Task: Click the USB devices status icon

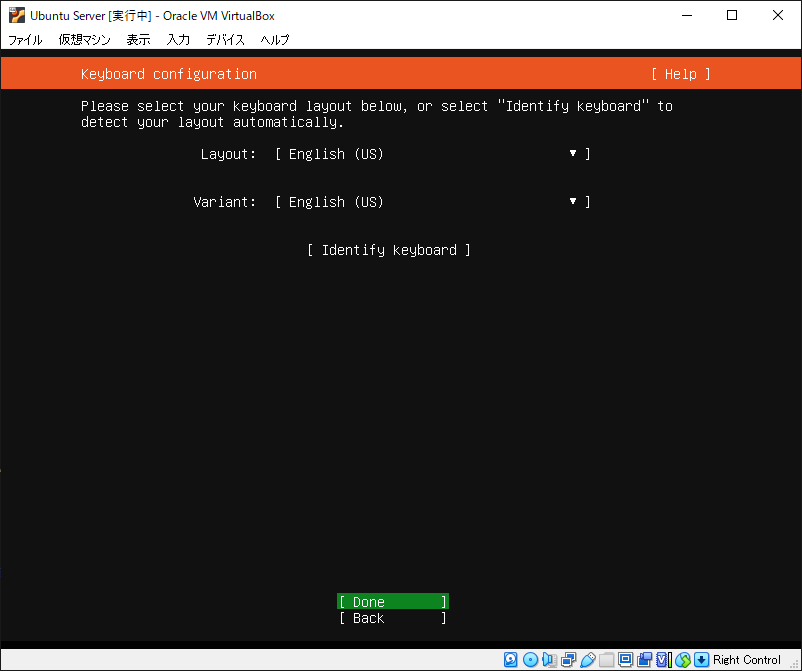Action: click(x=588, y=660)
